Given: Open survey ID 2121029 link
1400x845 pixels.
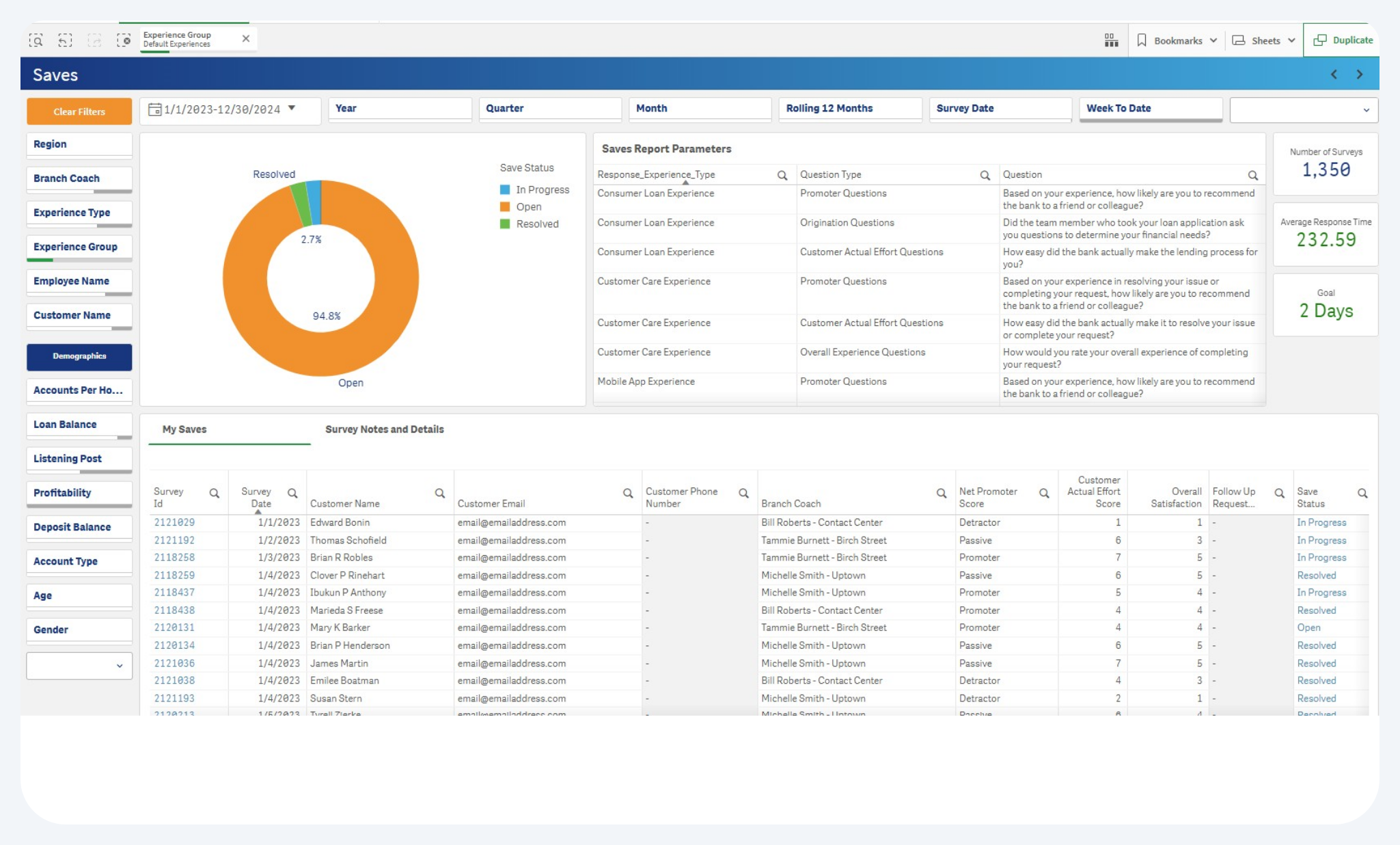Looking at the screenshot, I should click(174, 522).
